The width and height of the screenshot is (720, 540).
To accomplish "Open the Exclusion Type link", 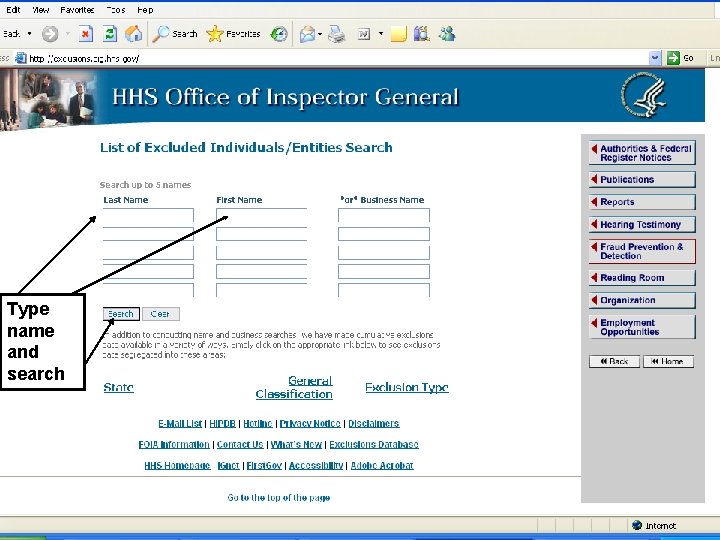I will pyautogui.click(x=407, y=387).
